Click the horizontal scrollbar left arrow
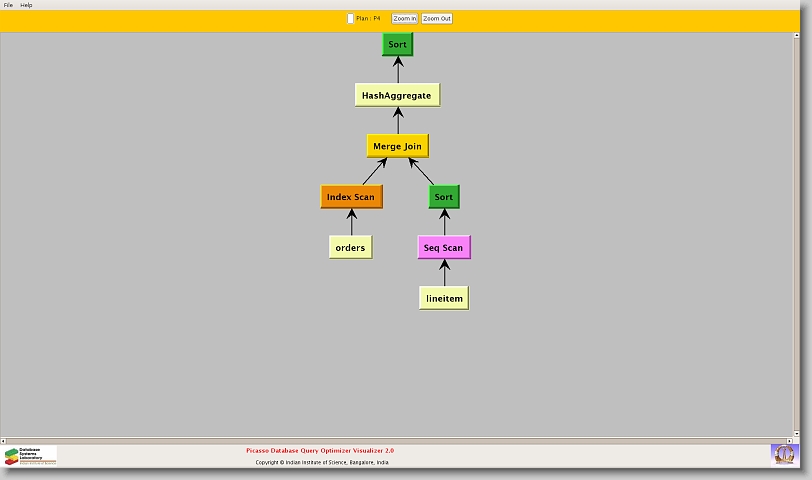This screenshot has height=480, width=812. pyautogui.click(x=4, y=440)
